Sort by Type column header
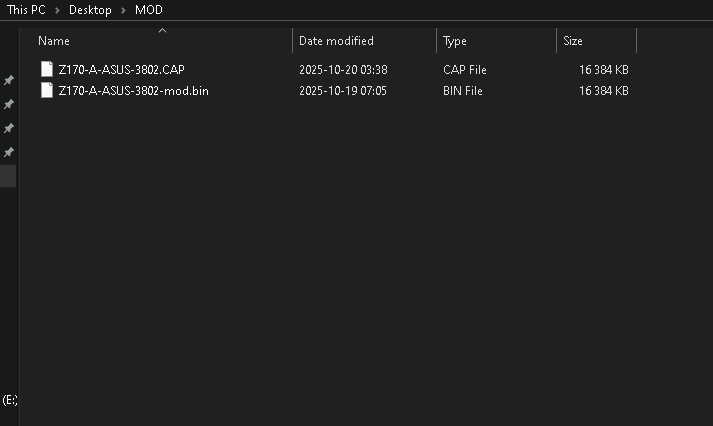713x426 pixels. coord(455,41)
